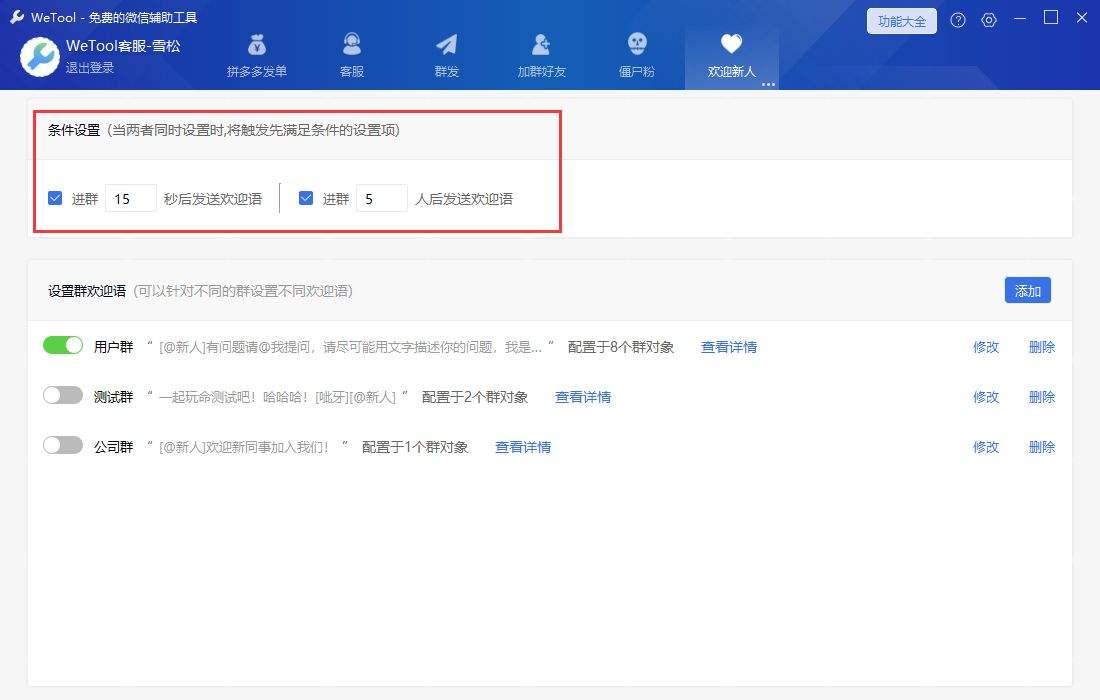The image size is (1100, 700).
Task: Open the 客服 headset icon
Action: pos(351,44)
